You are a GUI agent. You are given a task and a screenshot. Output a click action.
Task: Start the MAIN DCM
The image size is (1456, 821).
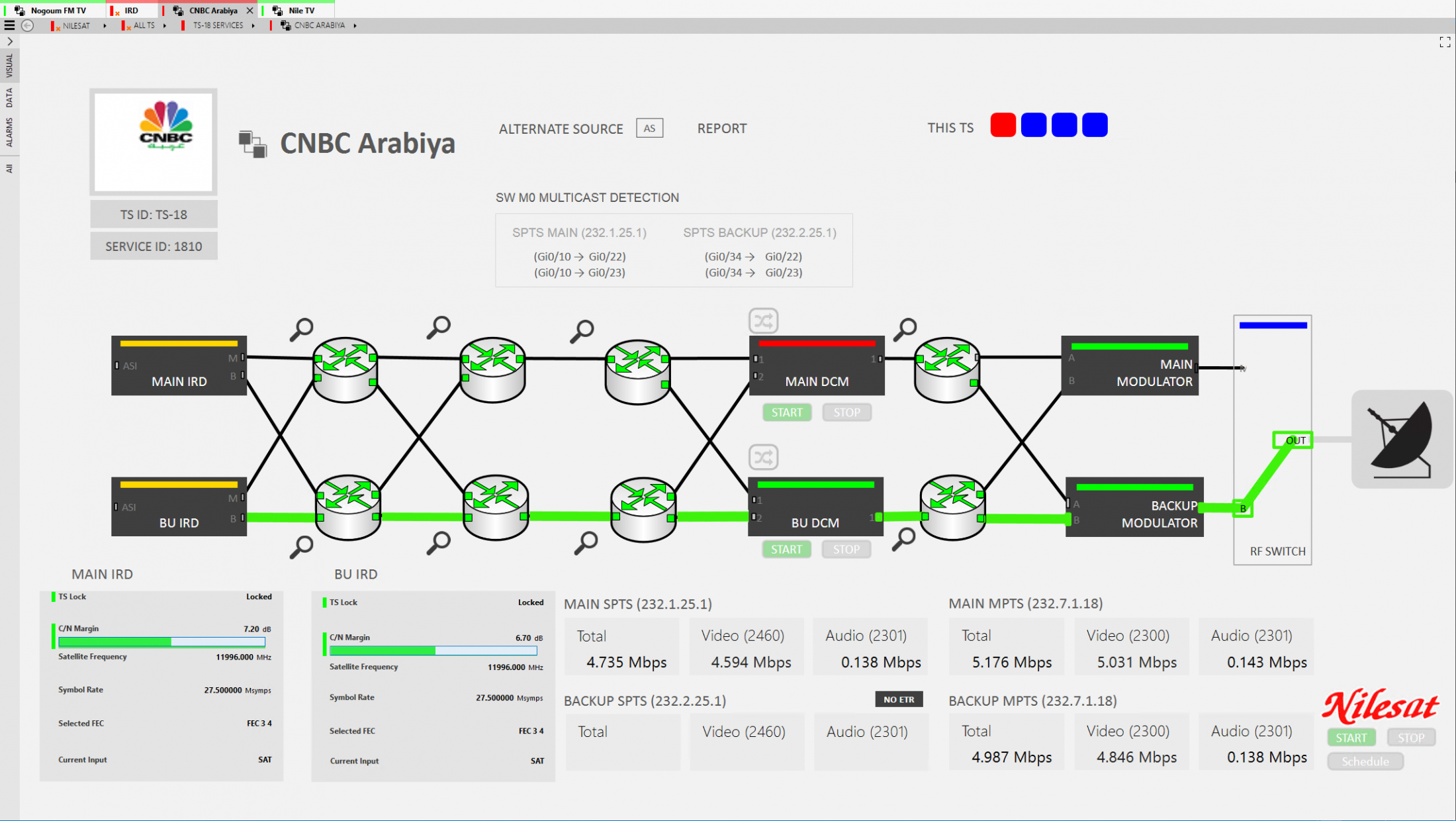(x=787, y=412)
